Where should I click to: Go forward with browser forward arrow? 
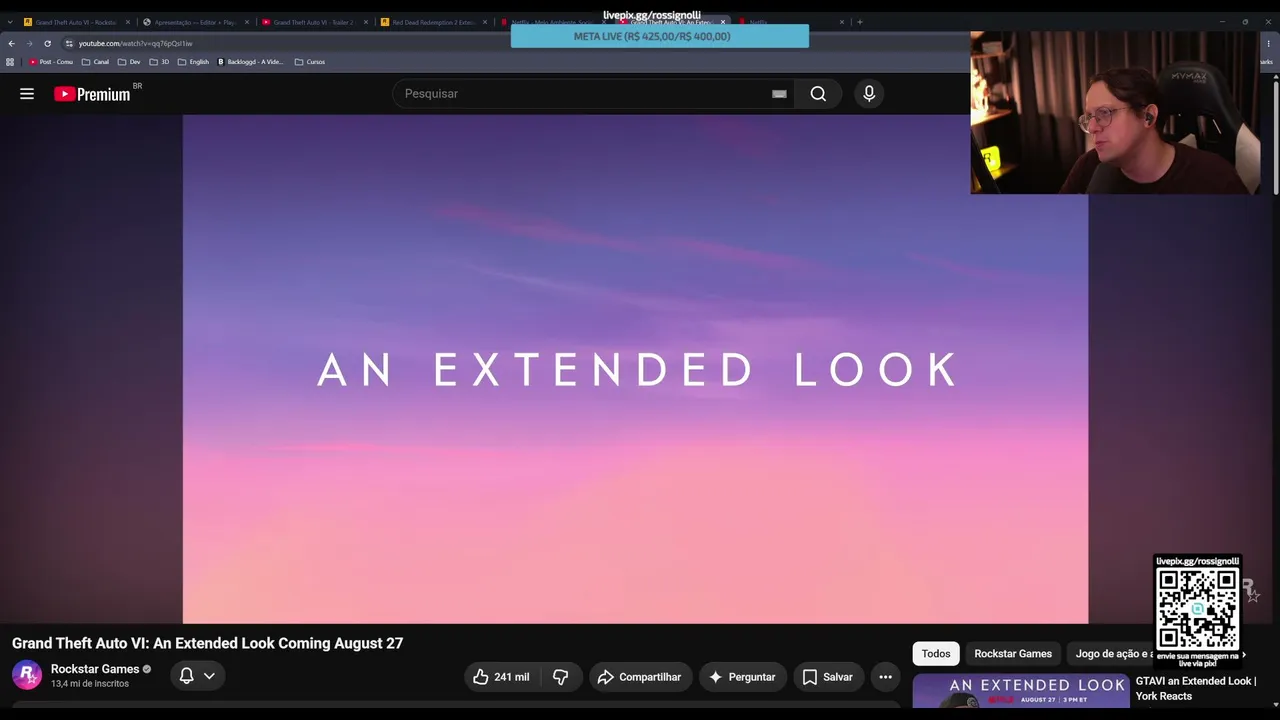pos(29,43)
